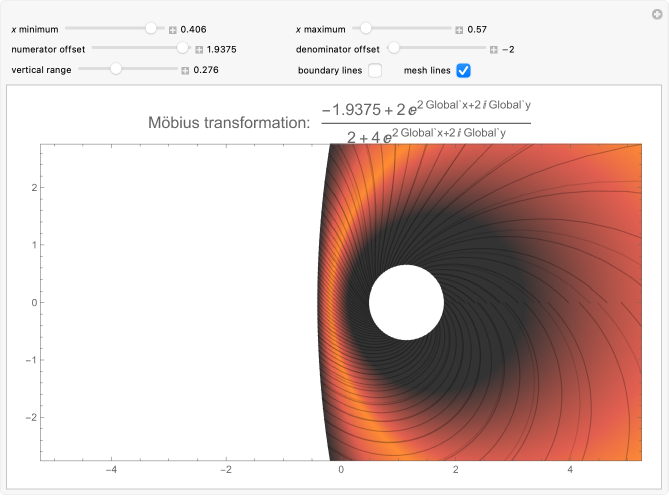The height and width of the screenshot is (496, 669).
Task: Click the 'boundary lines' text label
Action: [329, 70]
